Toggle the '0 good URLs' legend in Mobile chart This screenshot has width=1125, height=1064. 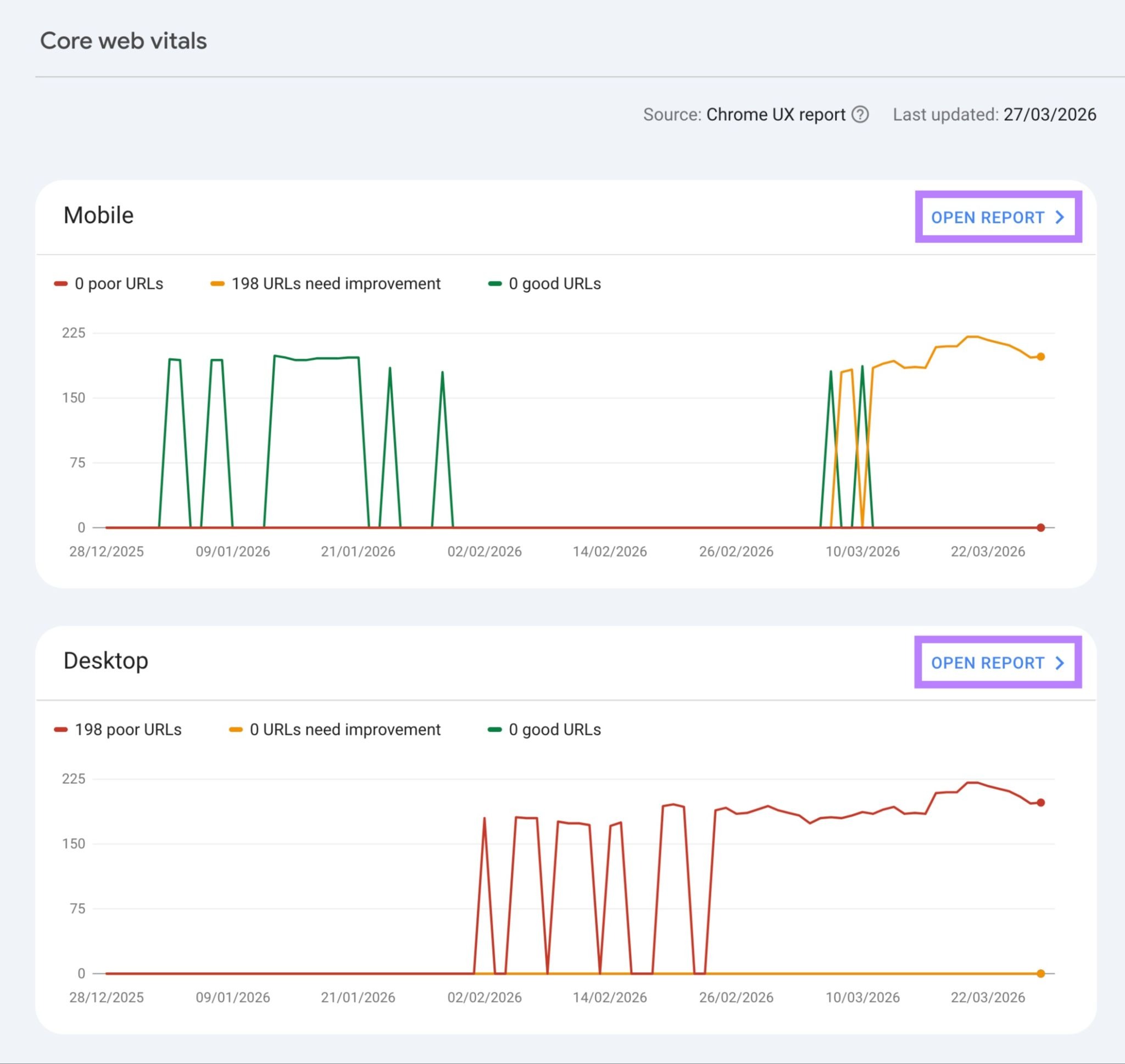555,283
